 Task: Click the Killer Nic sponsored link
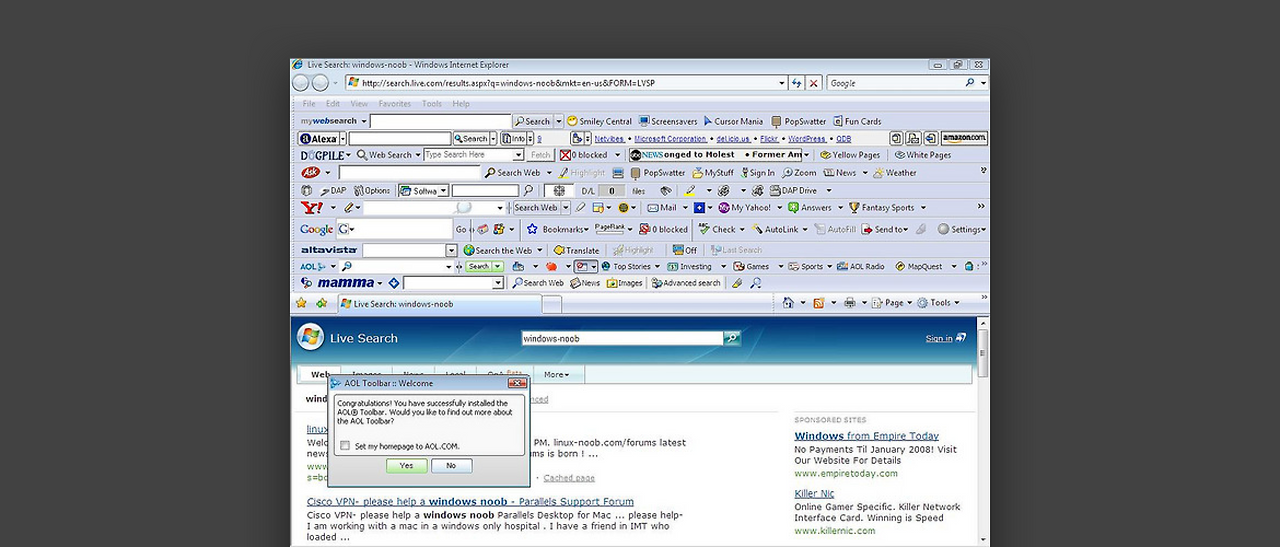(x=814, y=494)
